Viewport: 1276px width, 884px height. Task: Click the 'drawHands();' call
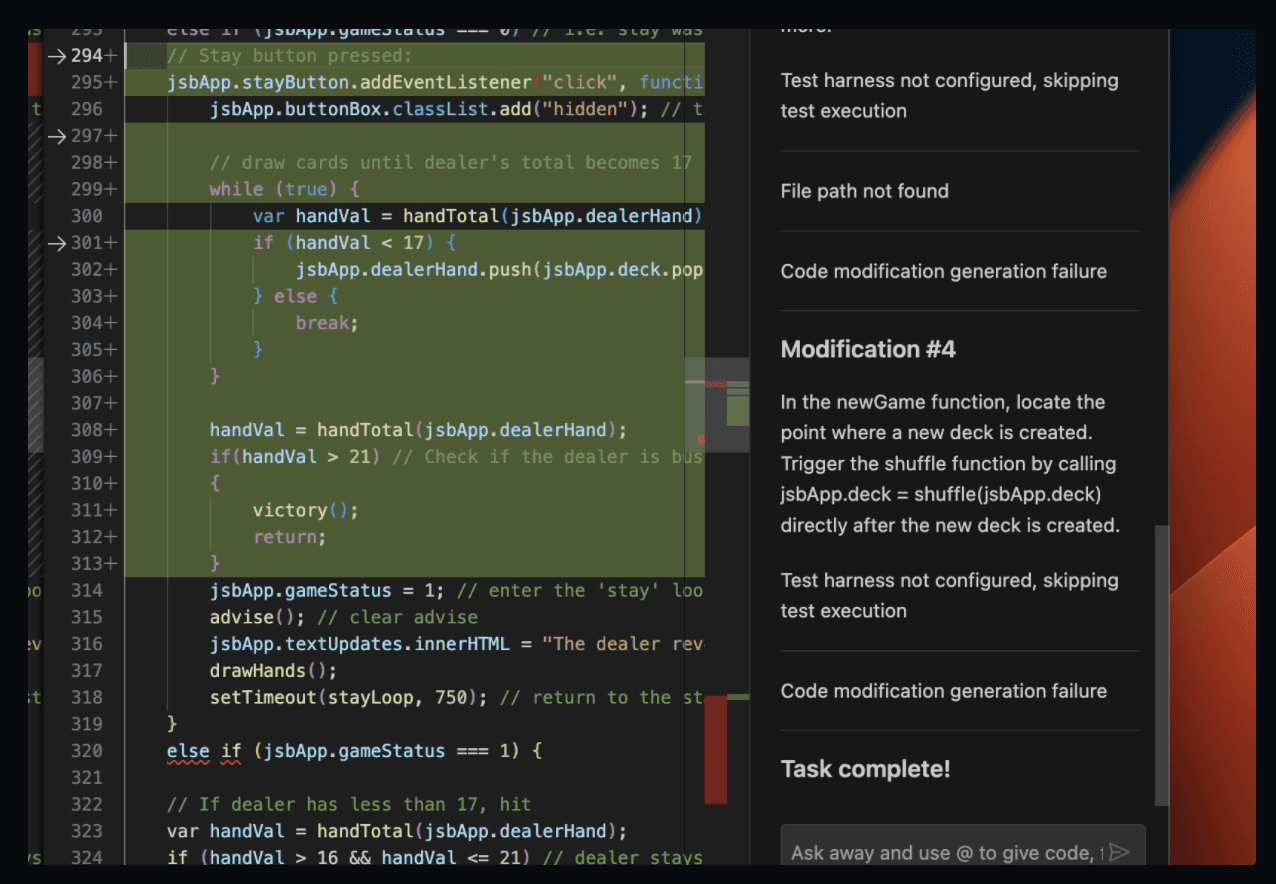(x=273, y=671)
